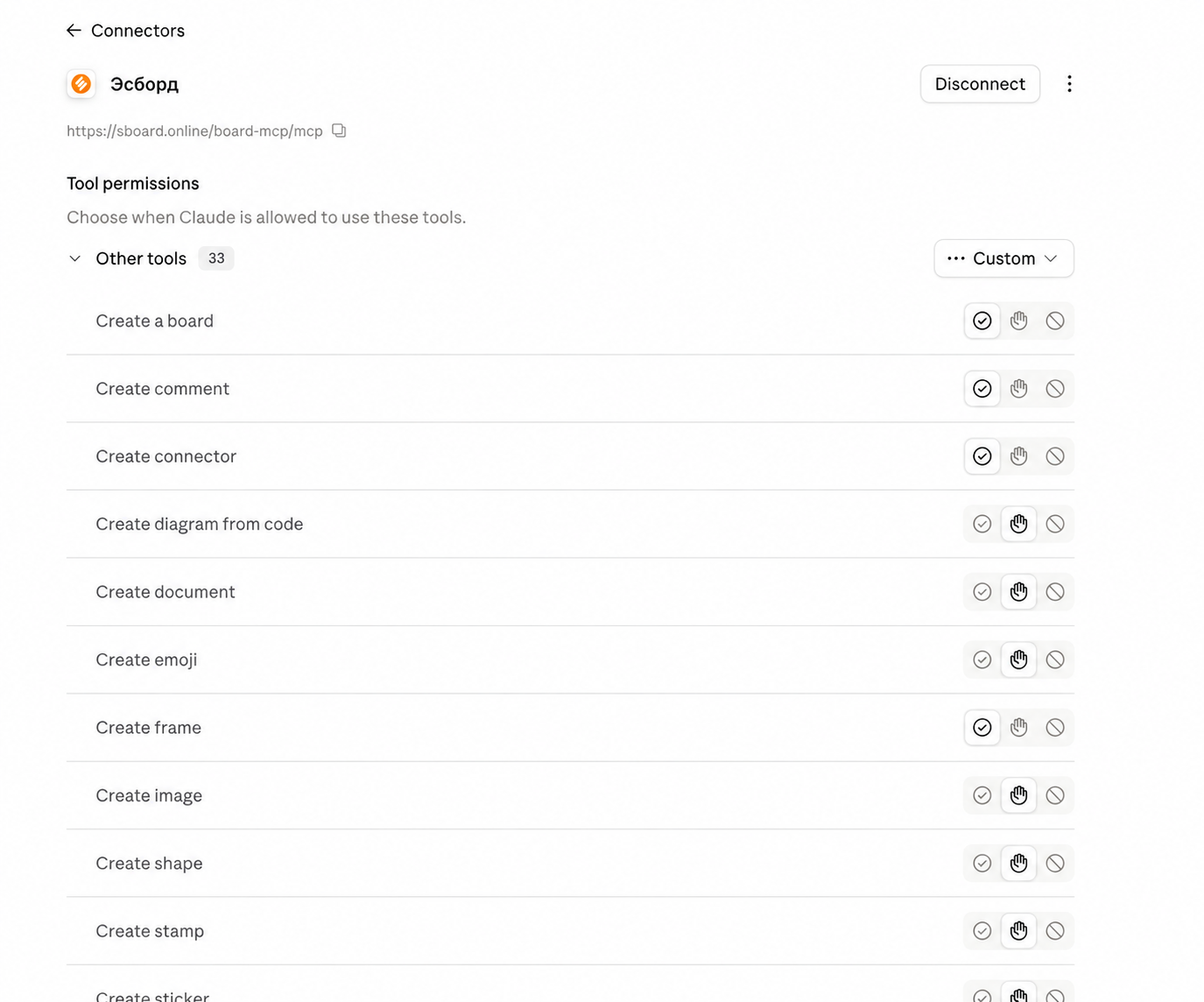This screenshot has height=1002, width=1204.
Task: Open the three-dot more options menu
Action: 1069,84
